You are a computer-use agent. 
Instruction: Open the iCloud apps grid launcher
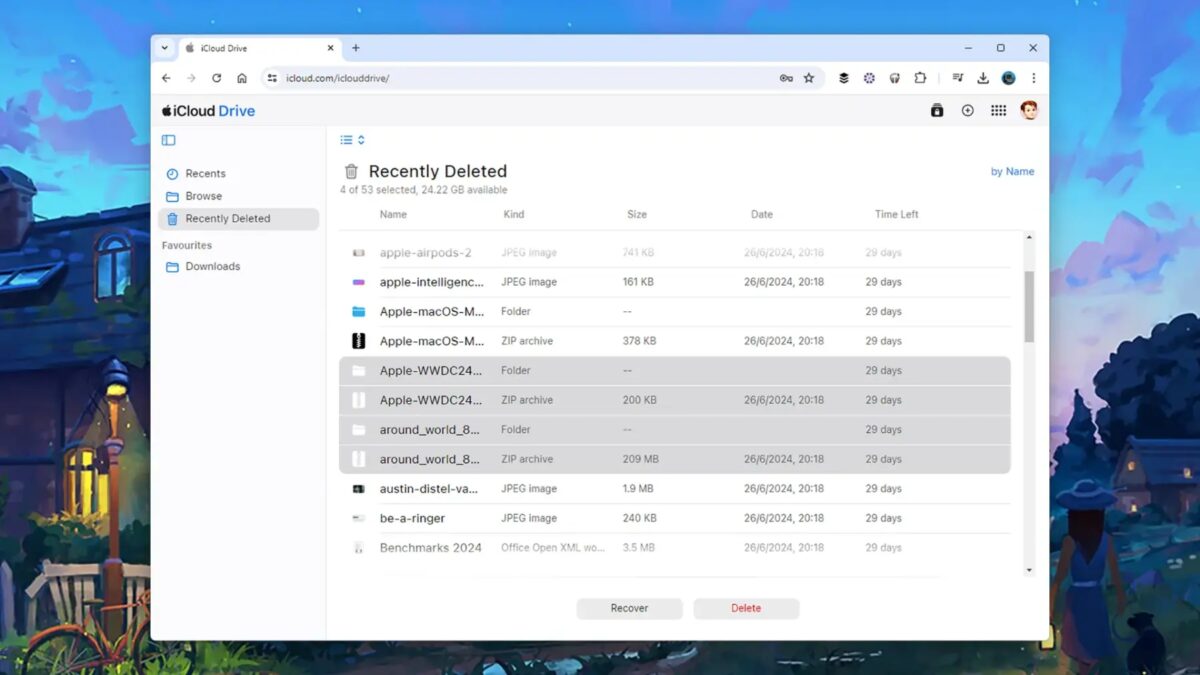998,111
